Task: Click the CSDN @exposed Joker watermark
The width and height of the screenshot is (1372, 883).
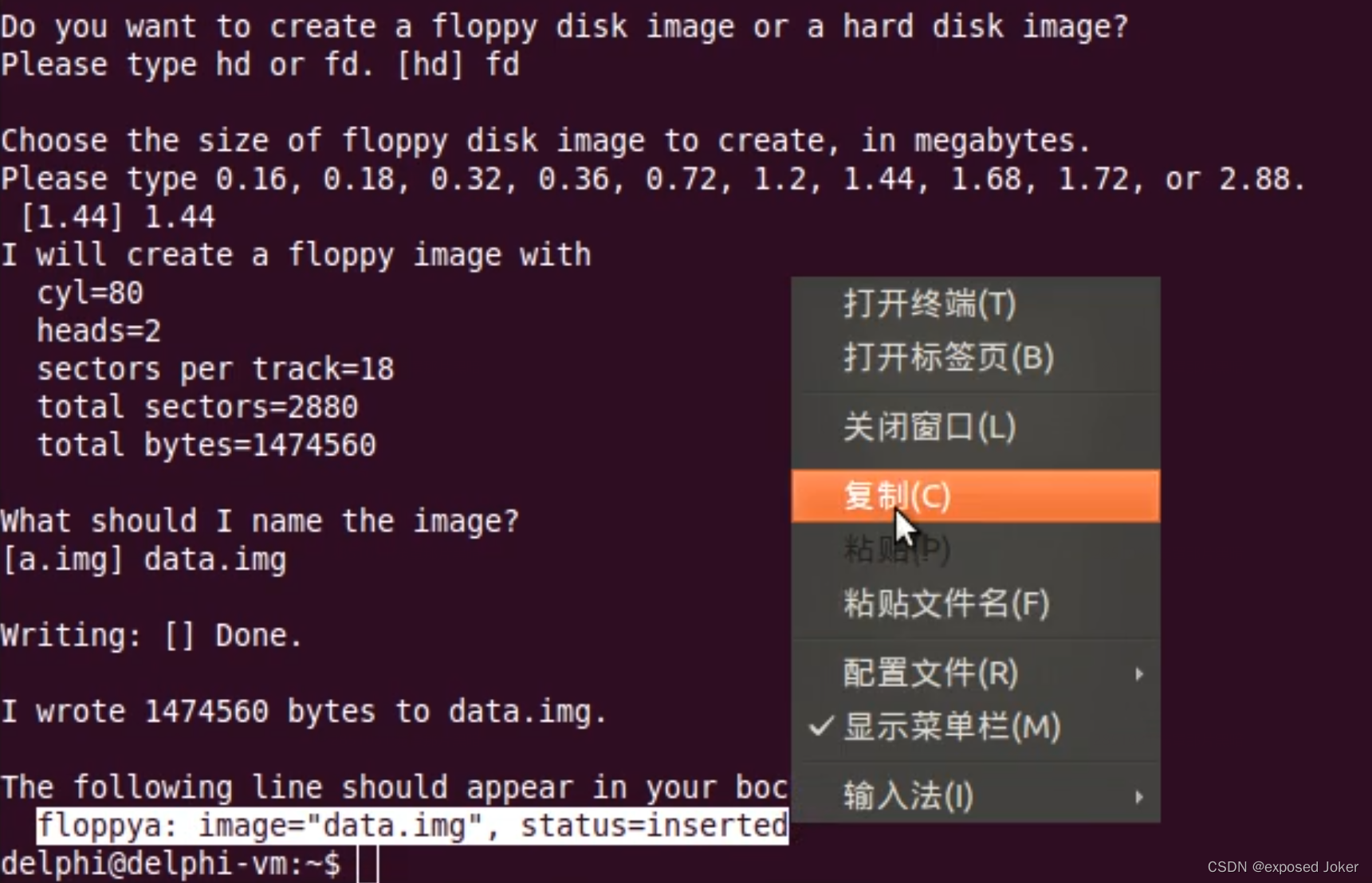Action: [1282, 867]
